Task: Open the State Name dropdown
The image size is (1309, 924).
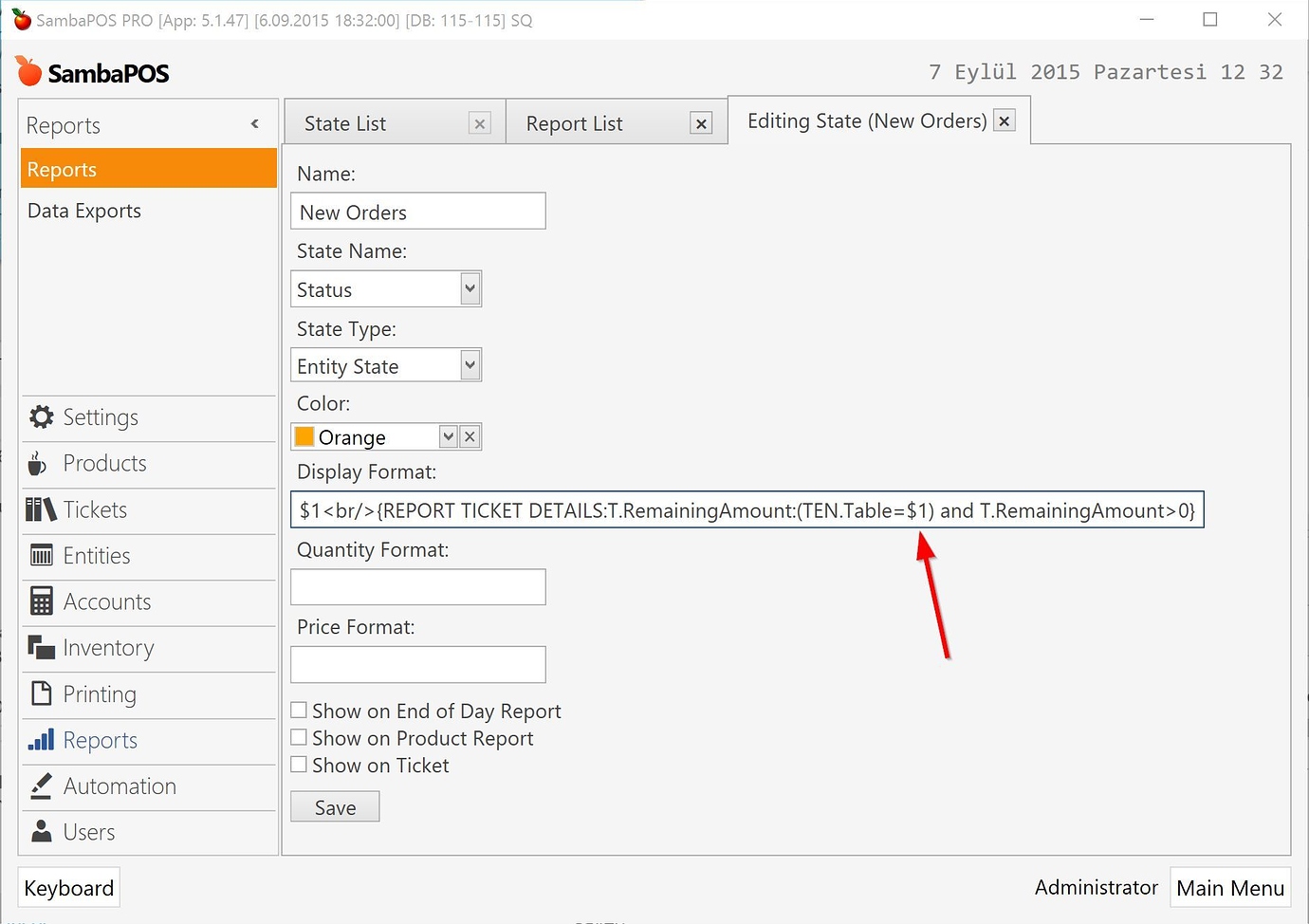Action: point(470,288)
